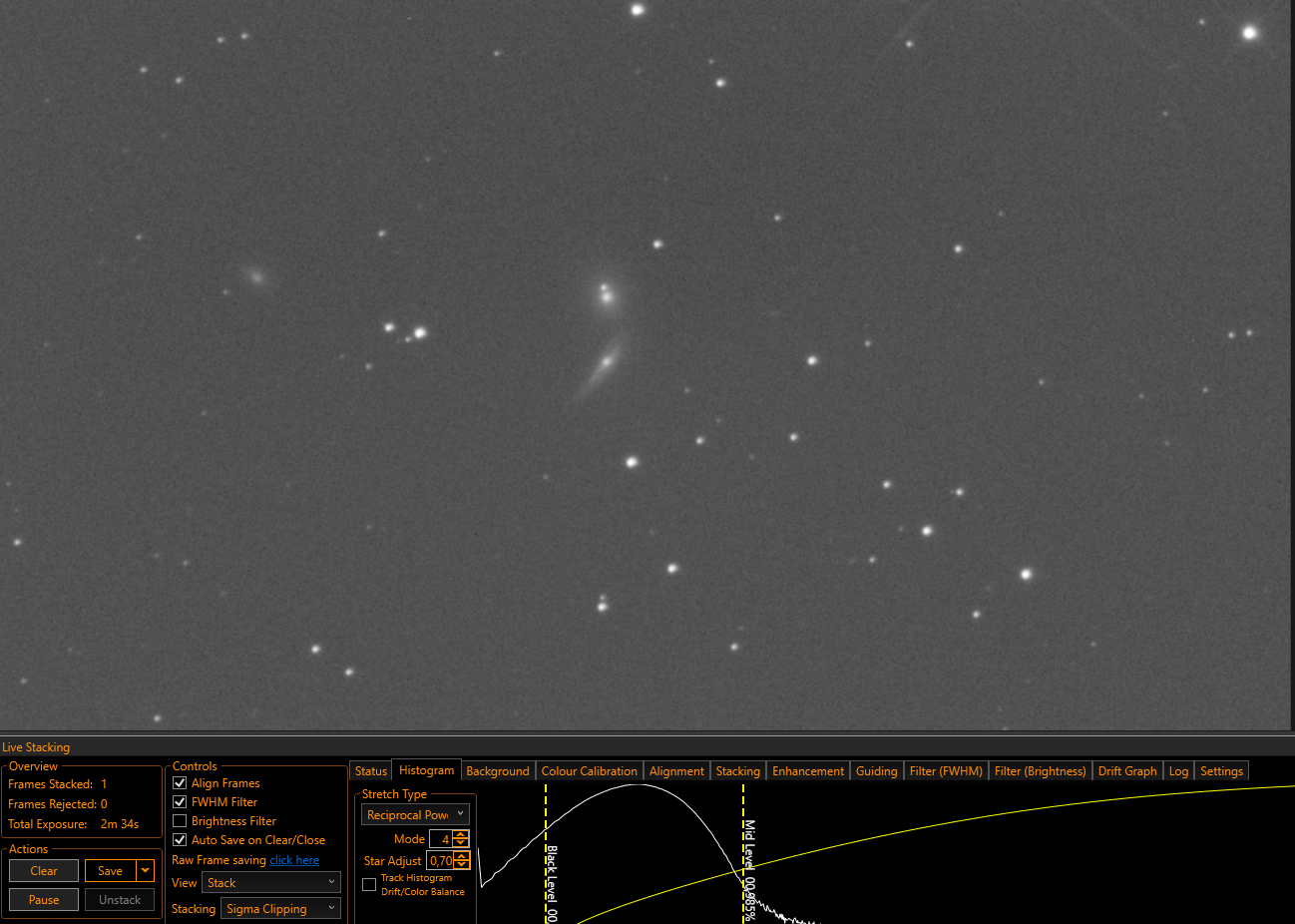Go to the Enhancement tab
The height and width of the screenshot is (924, 1295).
(808, 771)
